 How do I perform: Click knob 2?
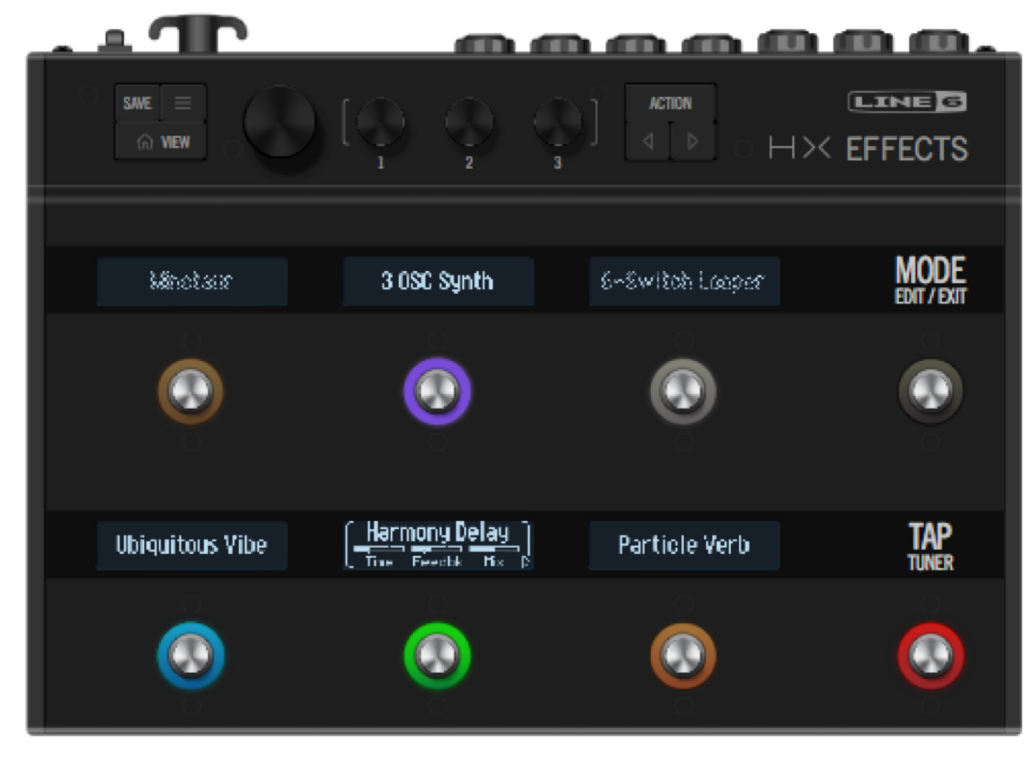point(469,122)
